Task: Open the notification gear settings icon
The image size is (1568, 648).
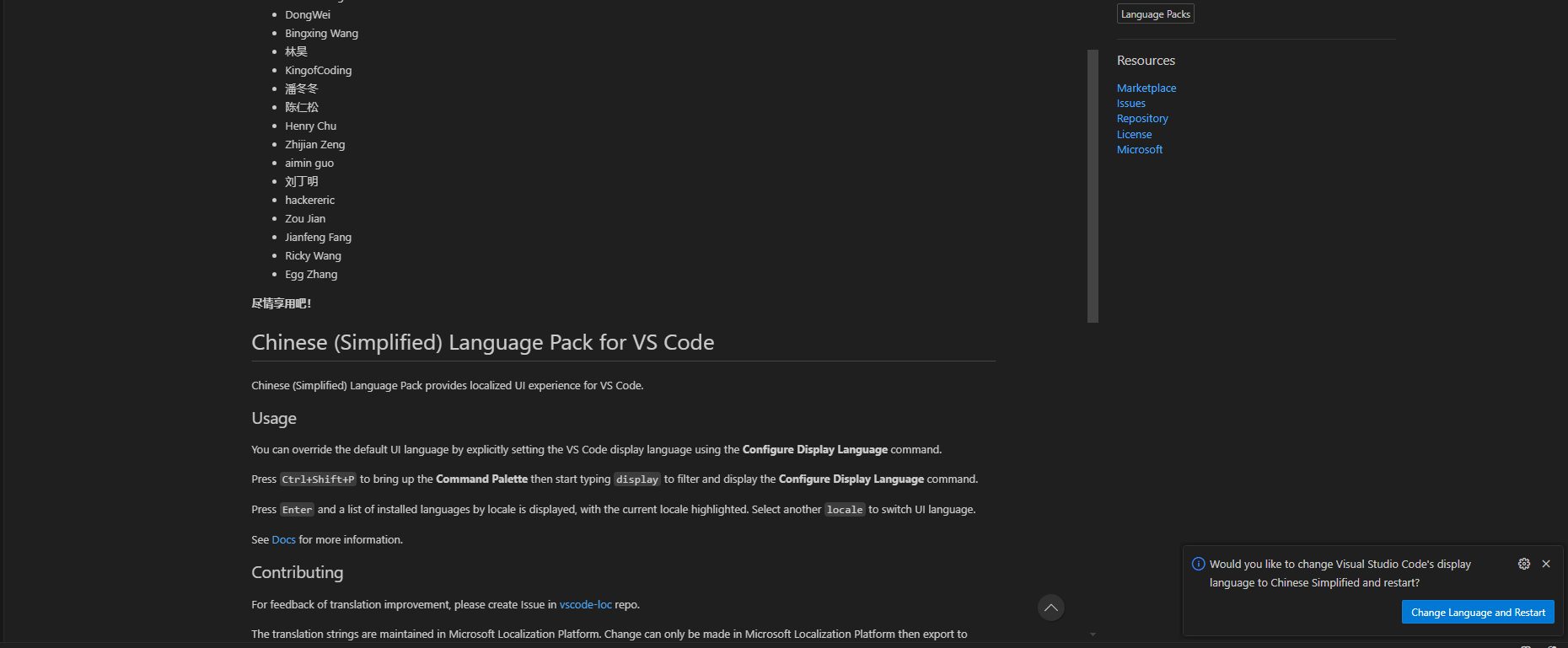Action: pyautogui.click(x=1524, y=564)
